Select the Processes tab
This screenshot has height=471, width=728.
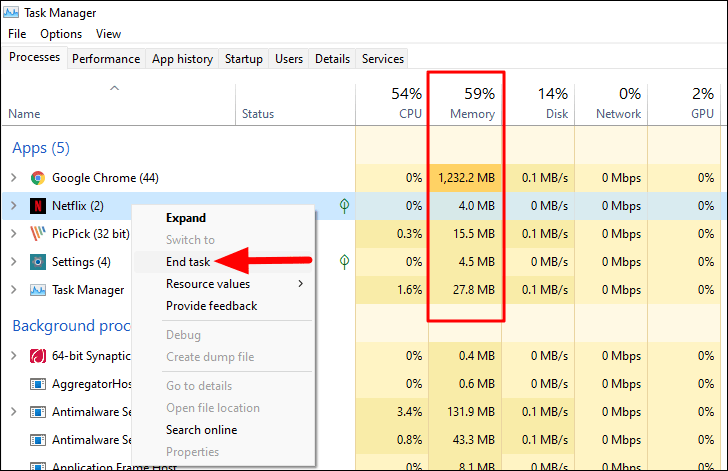35,57
